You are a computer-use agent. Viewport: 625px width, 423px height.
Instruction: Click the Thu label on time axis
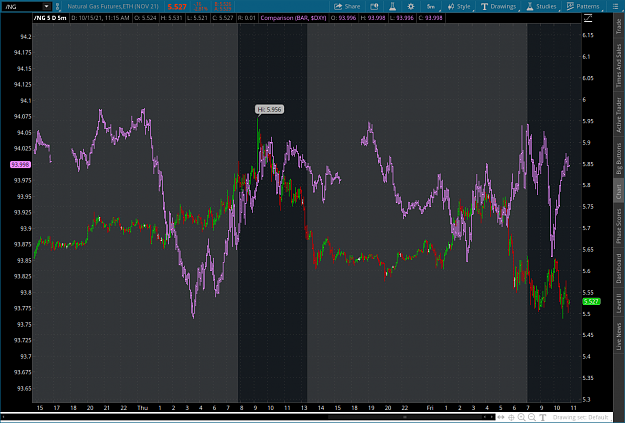[142, 407]
